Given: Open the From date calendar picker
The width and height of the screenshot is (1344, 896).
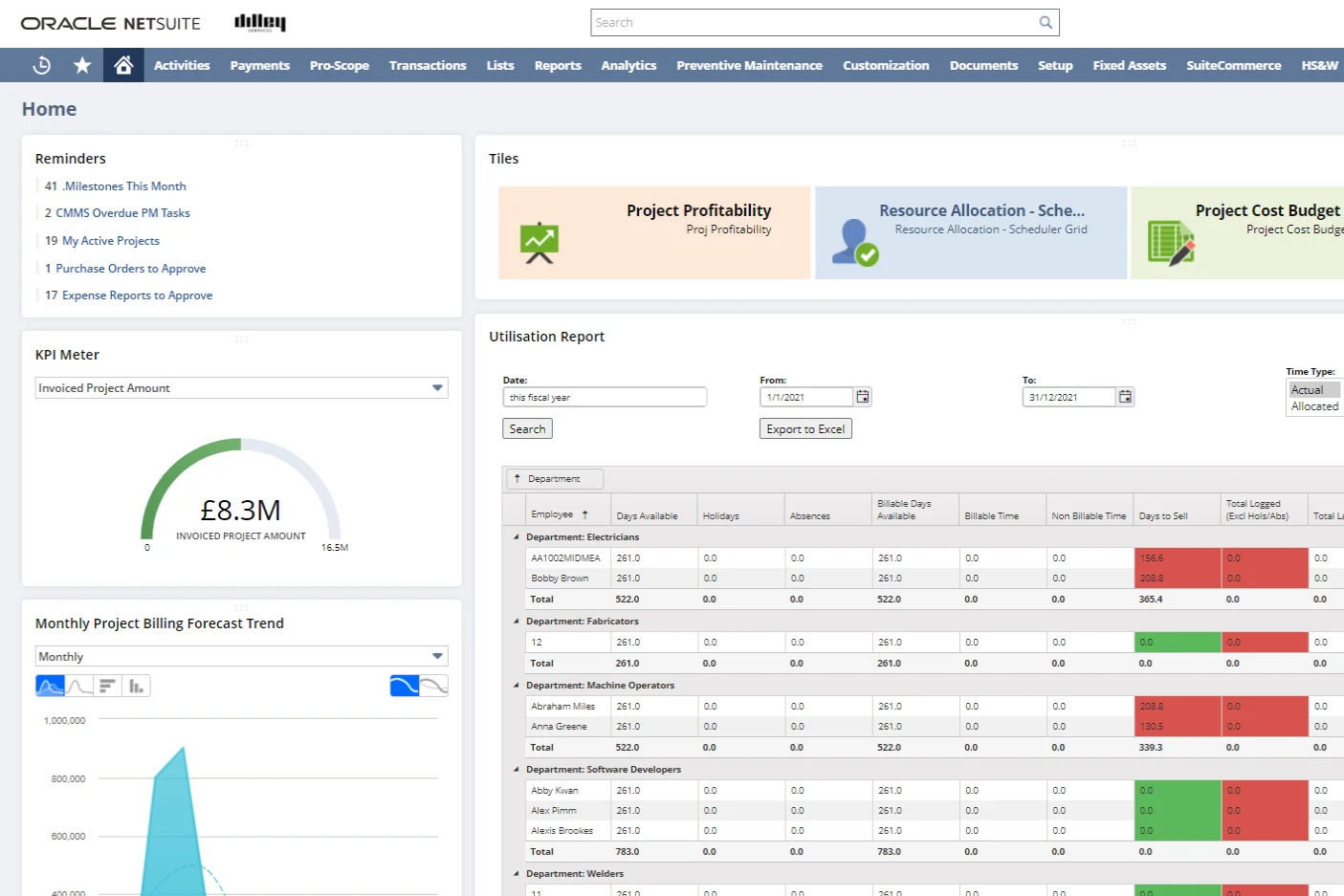Looking at the screenshot, I should 863,397.
